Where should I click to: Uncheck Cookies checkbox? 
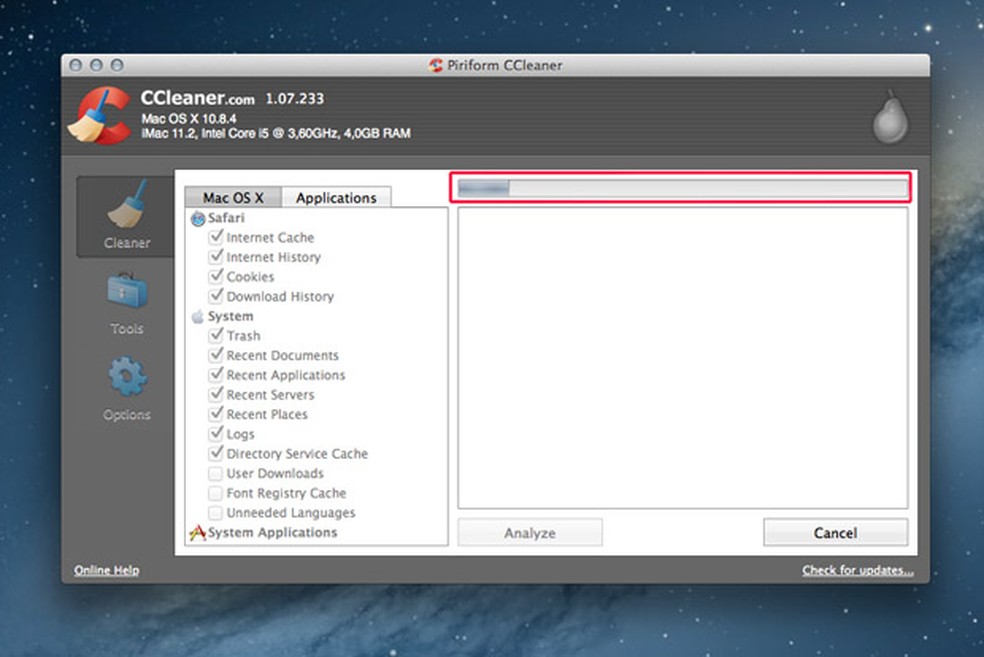click(216, 276)
